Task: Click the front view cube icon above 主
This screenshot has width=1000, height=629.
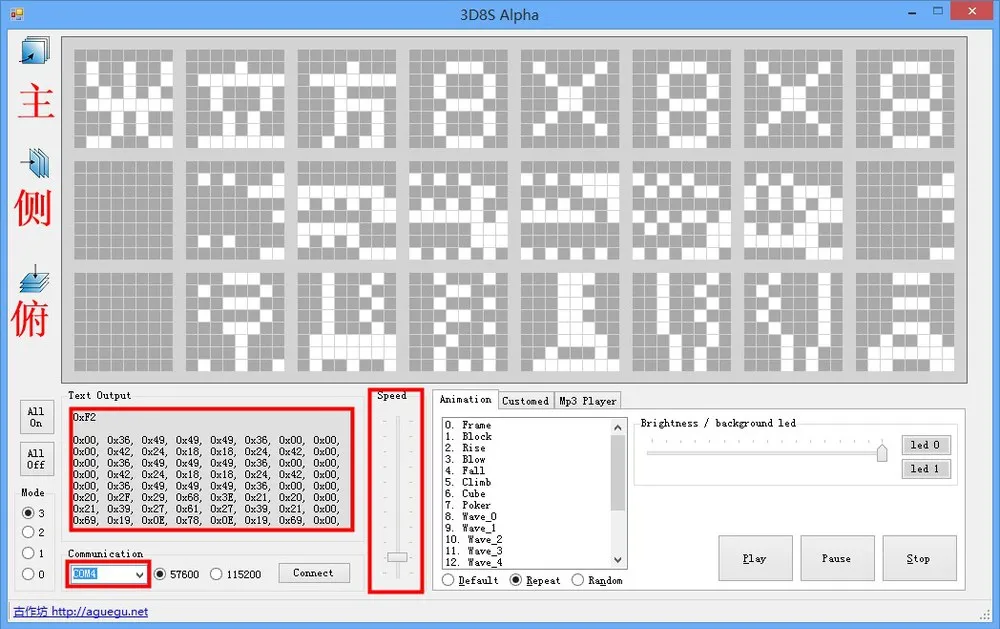Action: pyautogui.click(x=35, y=50)
